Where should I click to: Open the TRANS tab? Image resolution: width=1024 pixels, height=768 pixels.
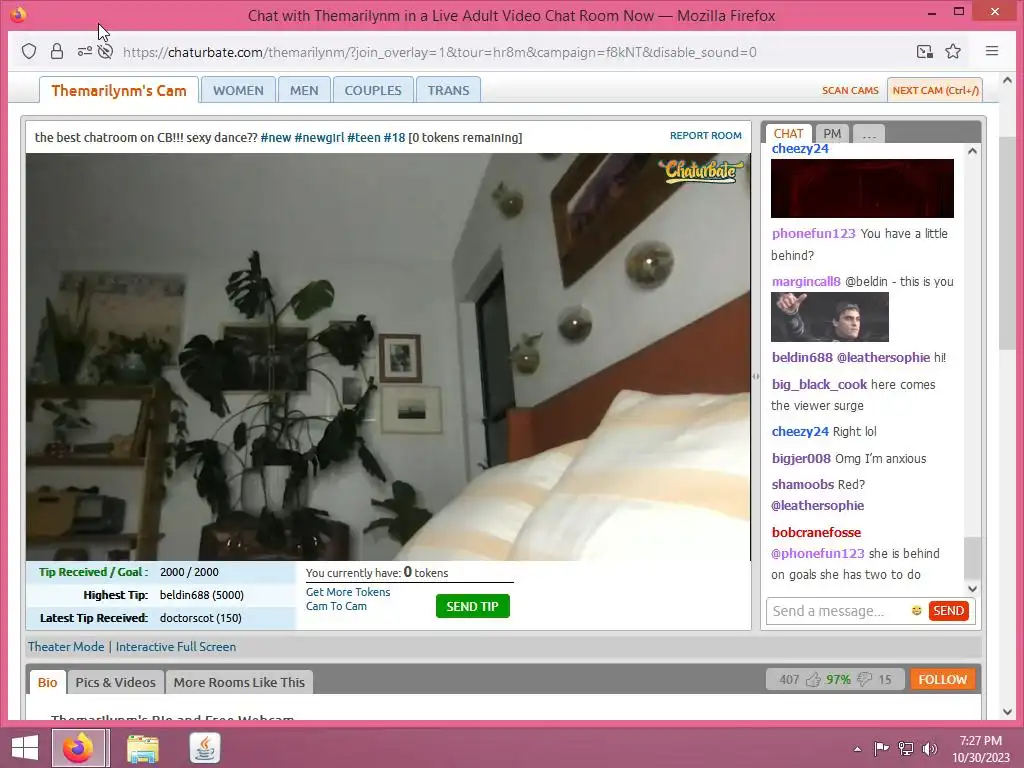click(x=449, y=90)
